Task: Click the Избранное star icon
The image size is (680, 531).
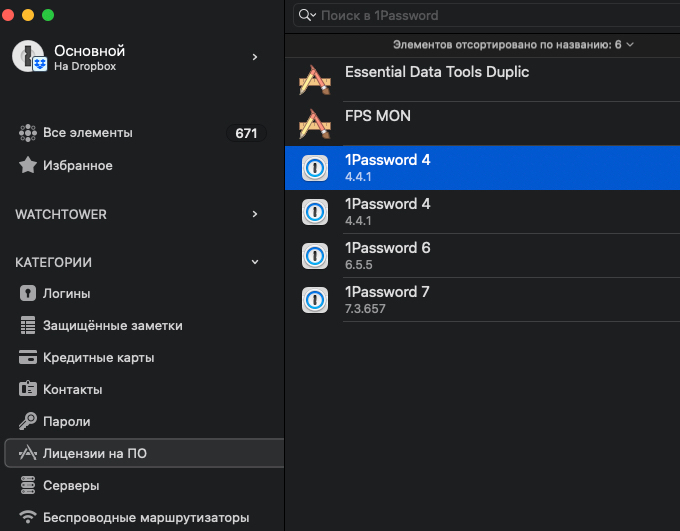Action: point(28,165)
